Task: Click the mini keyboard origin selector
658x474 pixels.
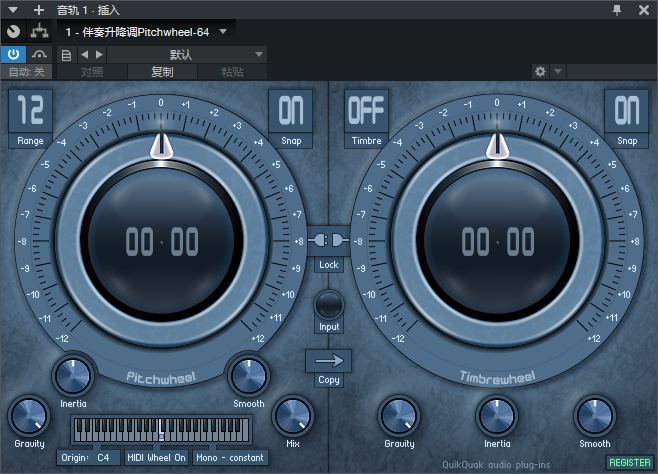Action: (x=162, y=430)
